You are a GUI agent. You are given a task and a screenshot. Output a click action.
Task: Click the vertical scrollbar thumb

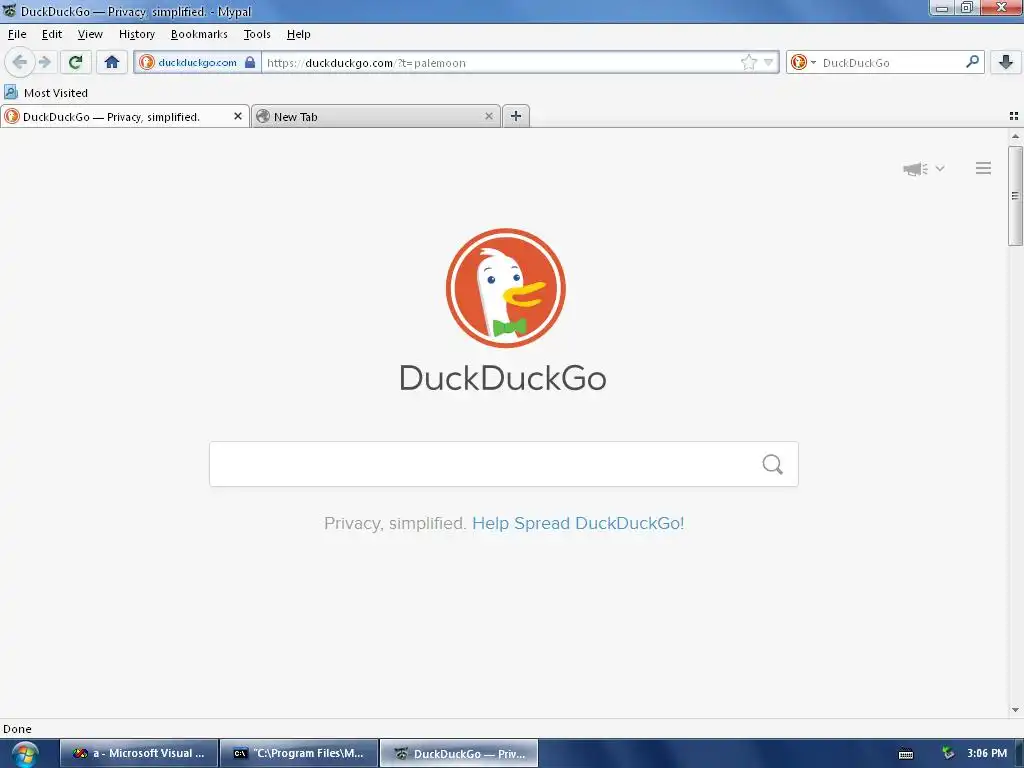[x=1015, y=196]
